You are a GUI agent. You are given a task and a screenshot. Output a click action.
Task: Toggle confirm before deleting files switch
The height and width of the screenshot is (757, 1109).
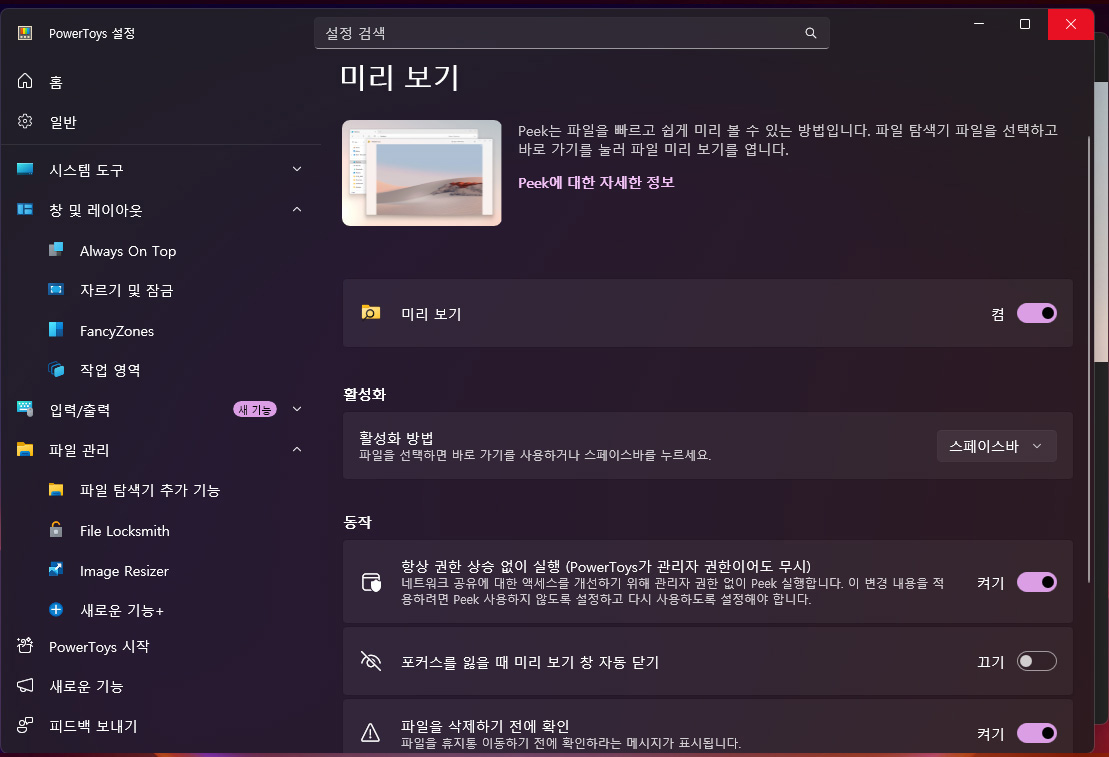tap(1037, 733)
